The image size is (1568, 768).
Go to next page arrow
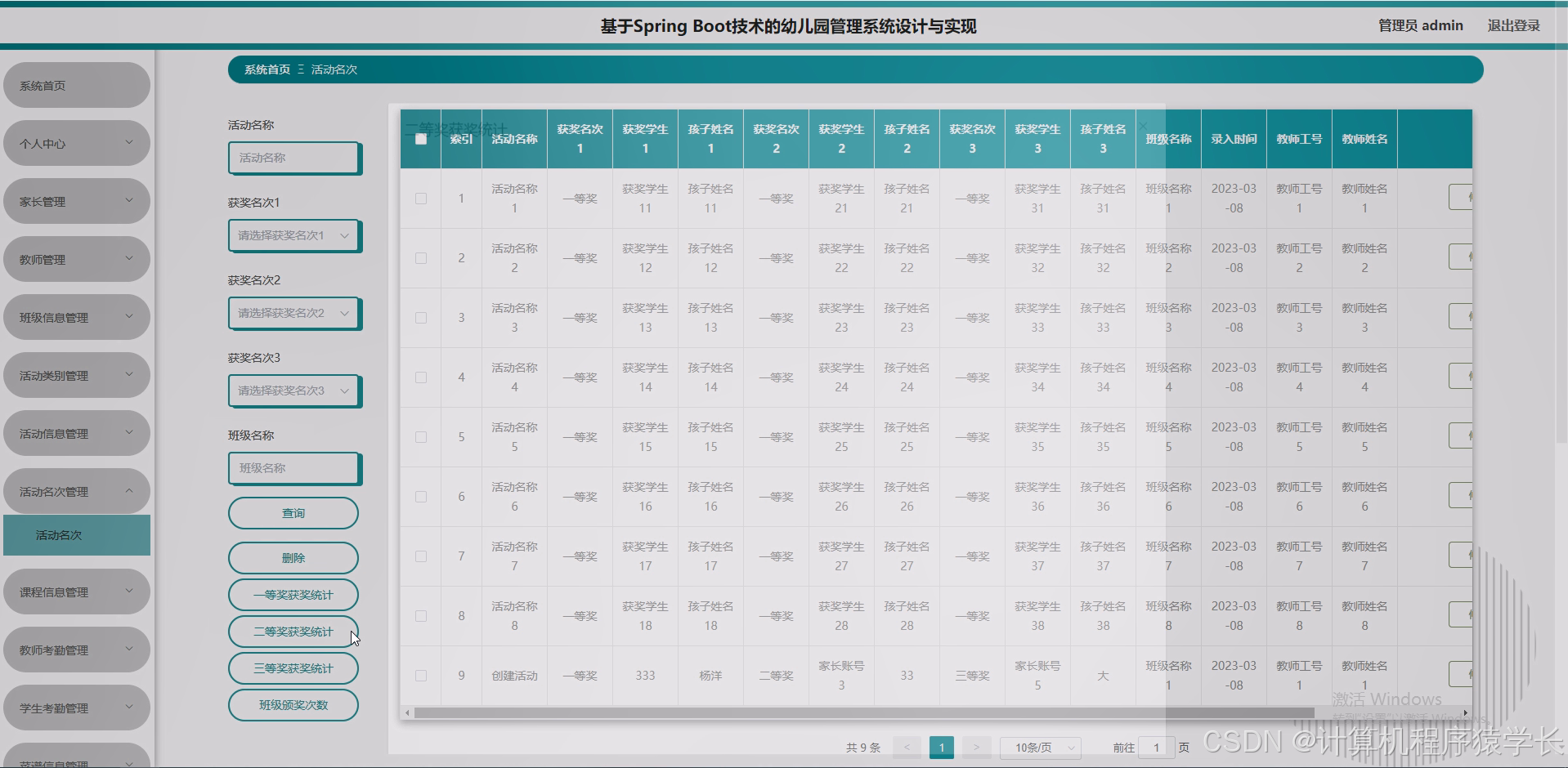[x=976, y=748]
